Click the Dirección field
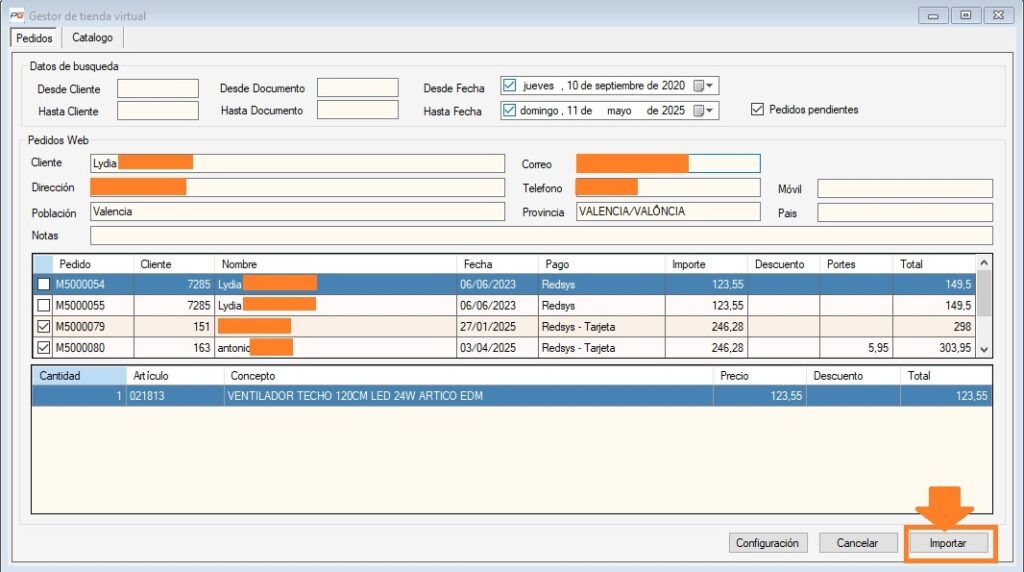 pos(297,187)
